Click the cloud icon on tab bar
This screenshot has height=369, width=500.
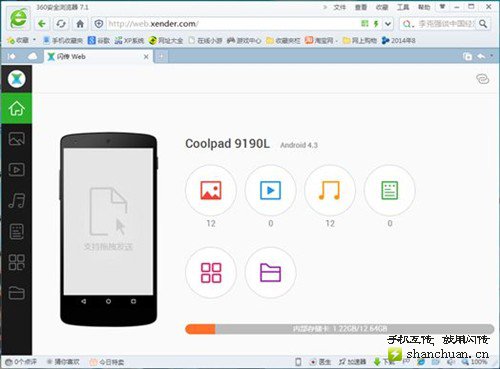point(32,56)
